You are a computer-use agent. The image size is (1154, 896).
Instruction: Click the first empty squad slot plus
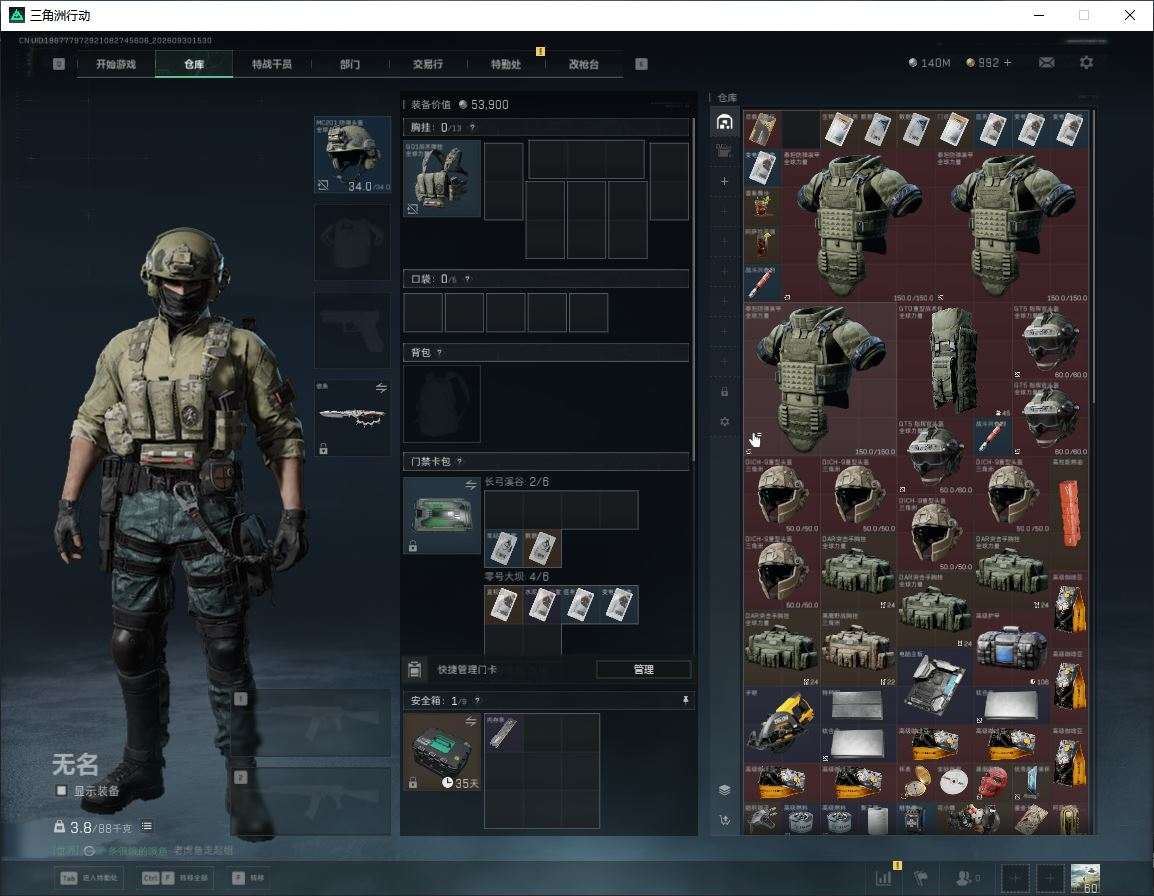point(1014,878)
